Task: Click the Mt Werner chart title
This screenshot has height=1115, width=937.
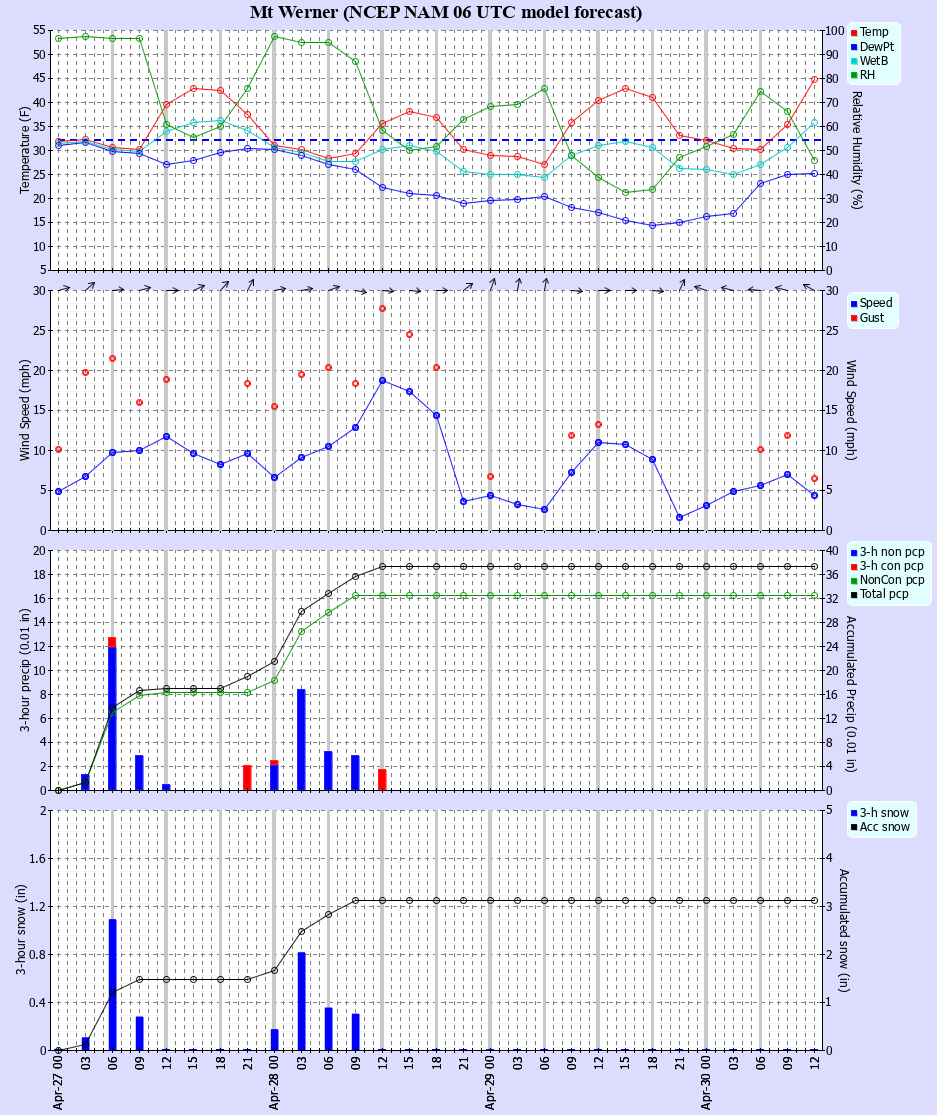Action: tap(446, 12)
